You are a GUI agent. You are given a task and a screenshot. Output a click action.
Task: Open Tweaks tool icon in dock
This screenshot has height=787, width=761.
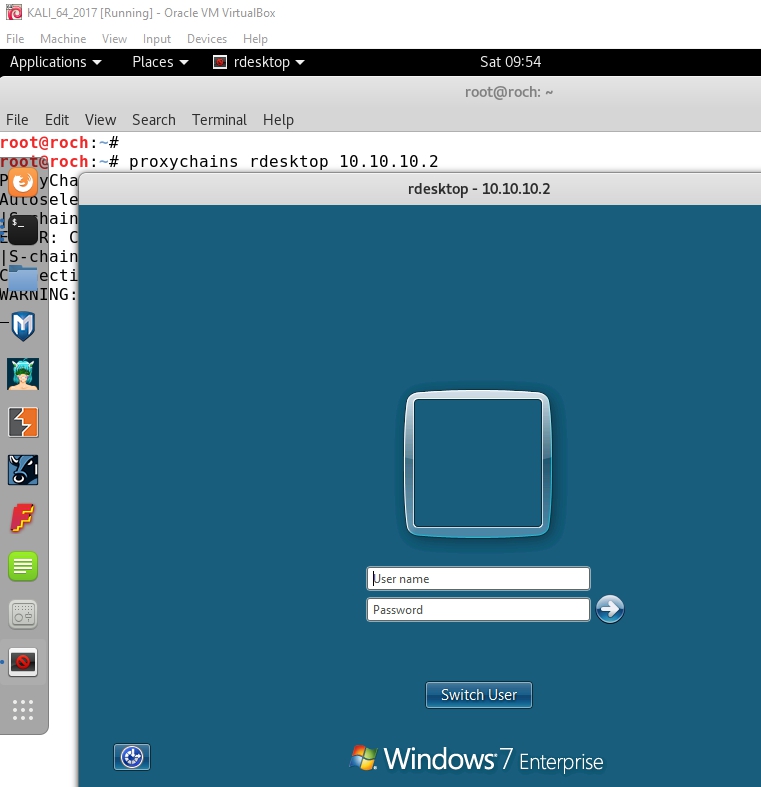pyautogui.click(x=23, y=614)
